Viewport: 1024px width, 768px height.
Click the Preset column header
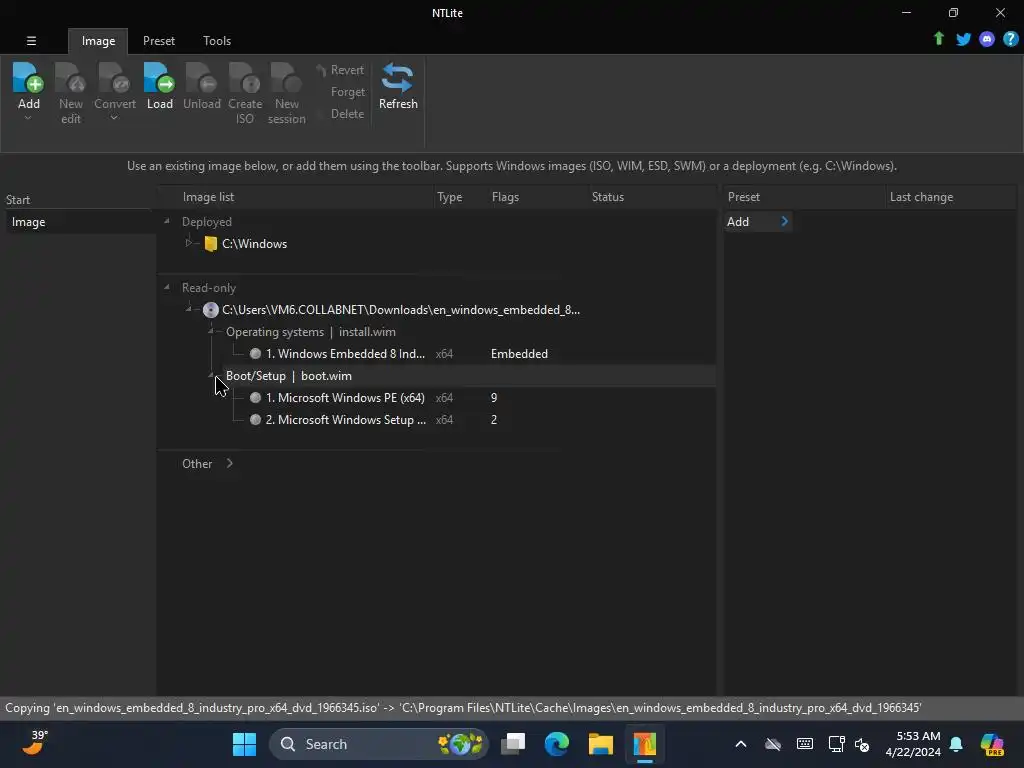(804, 197)
